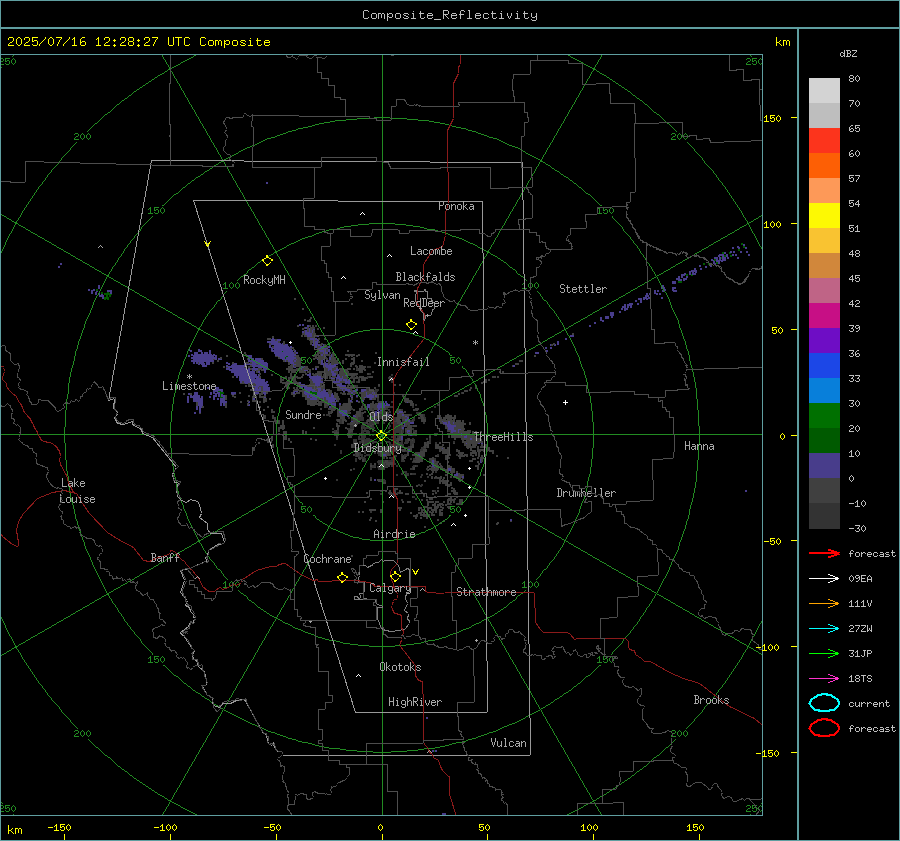This screenshot has width=900, height=841.
Task: Click the Didsbury city label
Action: tap(378, 448)
